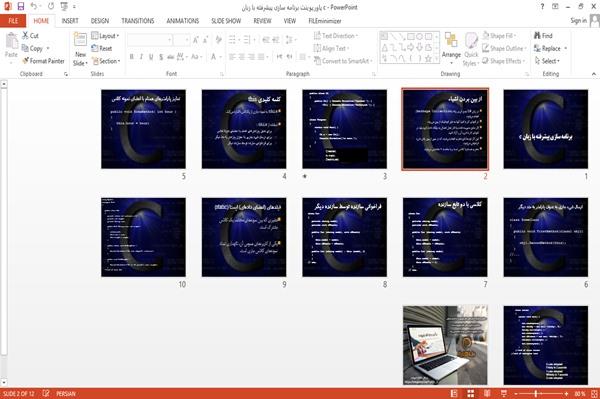Click the Paste clipboard icon
The height and width of the screenshot is (399, 600).
11,41
